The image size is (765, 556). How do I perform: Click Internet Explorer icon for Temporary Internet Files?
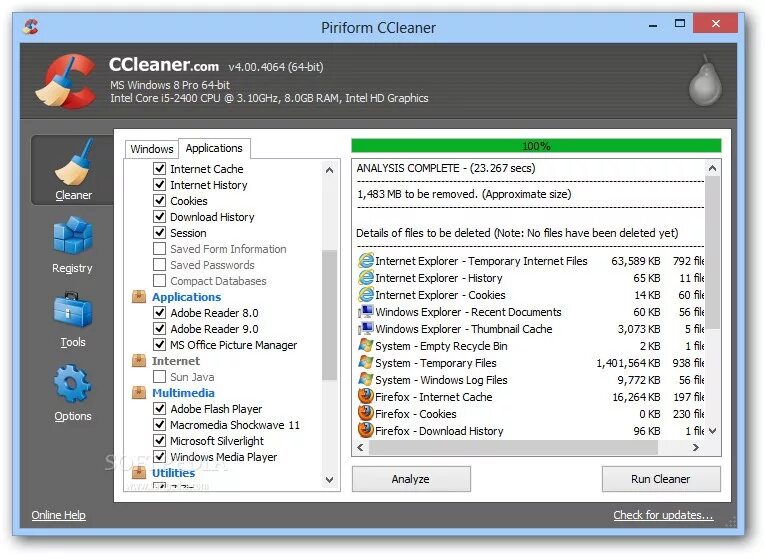click(x=366, y=260)
